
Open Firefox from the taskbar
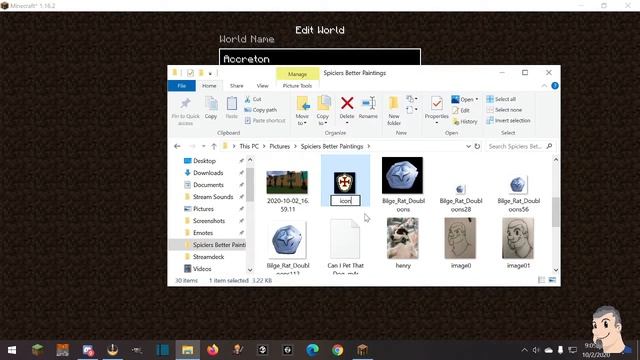coord(213,350)
